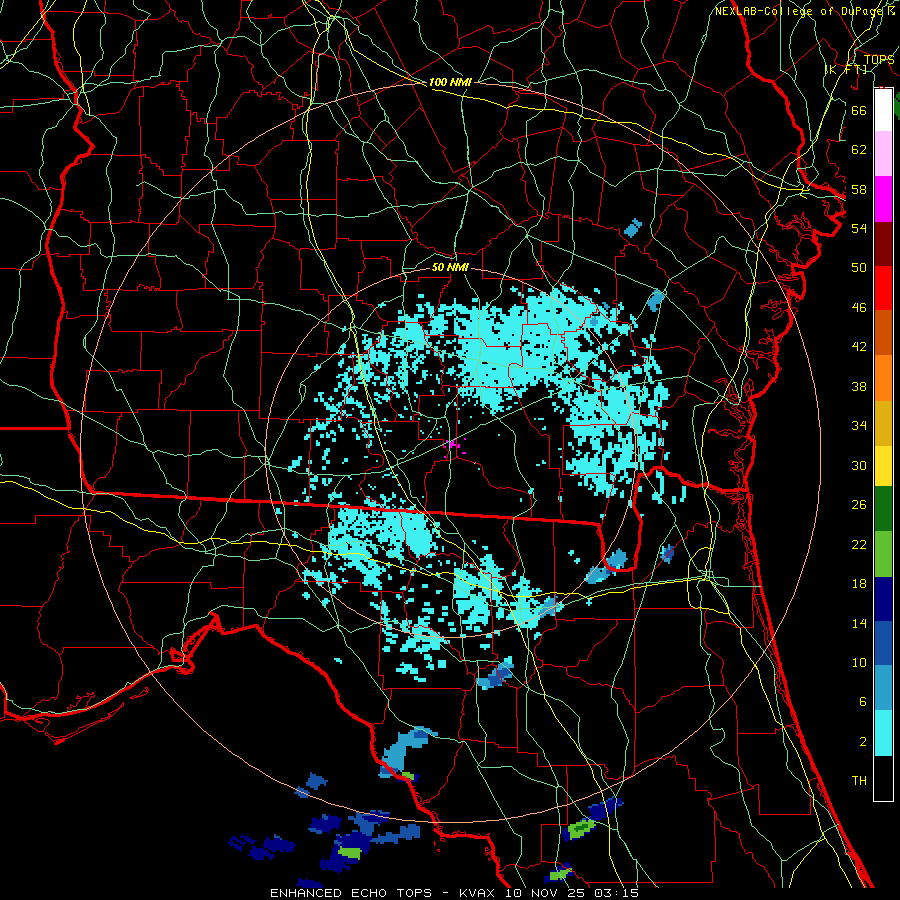This screenshot has height=900, width=900.
Task: Click the '100 NMI' range ring label
Action: [x=450, y=83]
